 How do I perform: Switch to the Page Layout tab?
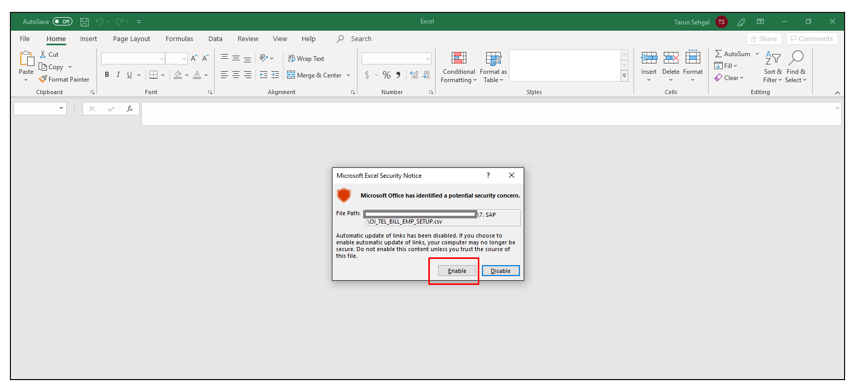click(131, 39)
